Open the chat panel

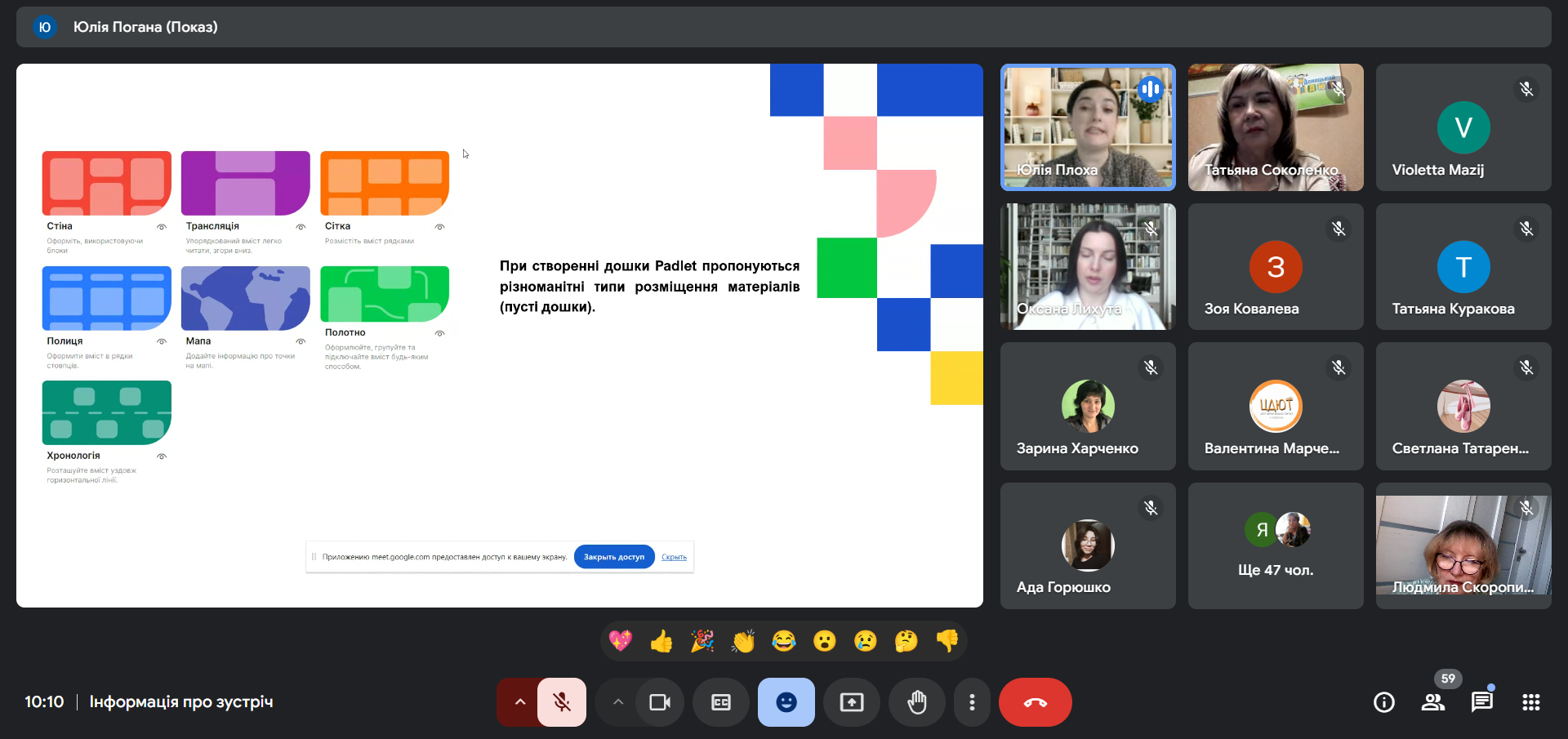click(x=1482, y=702)
